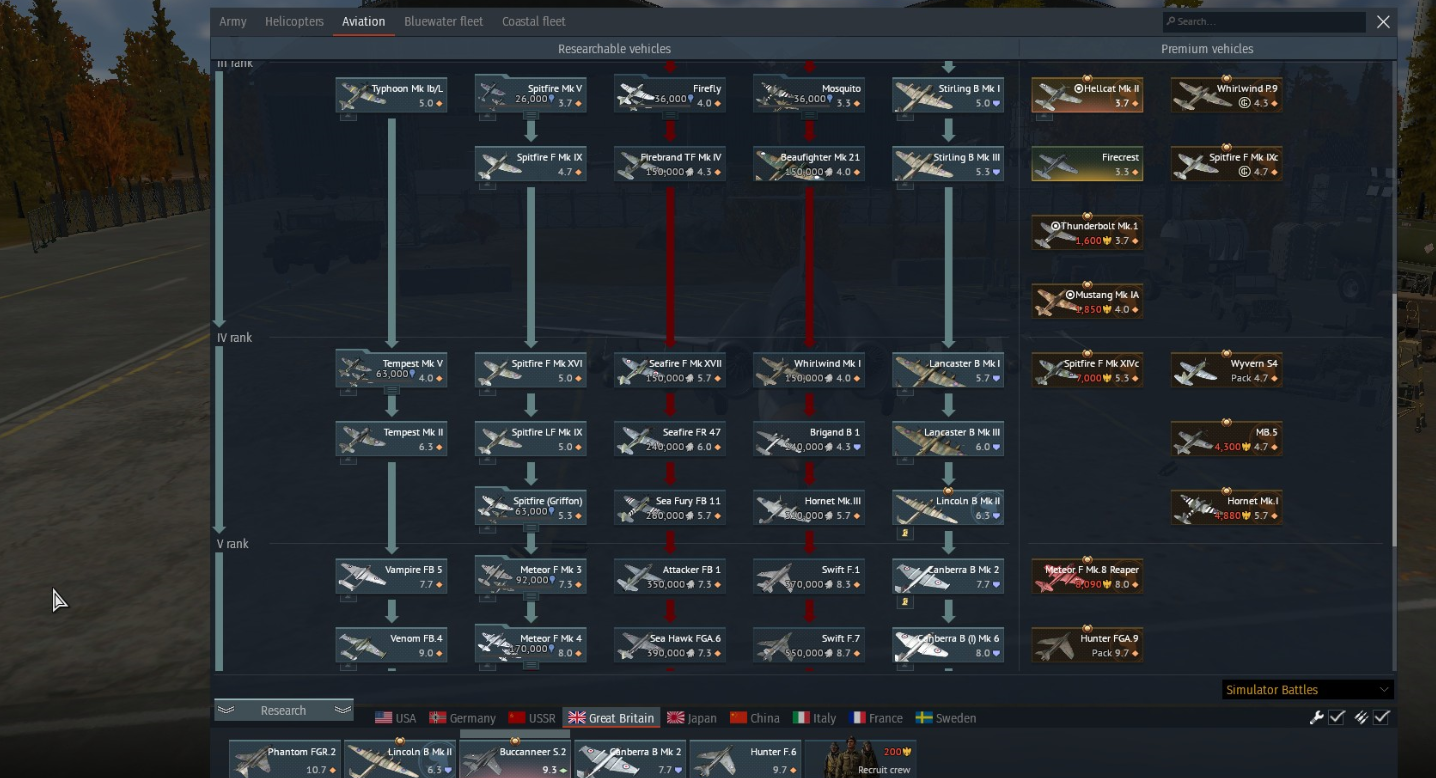Select the Hornet Mk.III aircraft
This screenshot has height=778, width=1436.
808,509
